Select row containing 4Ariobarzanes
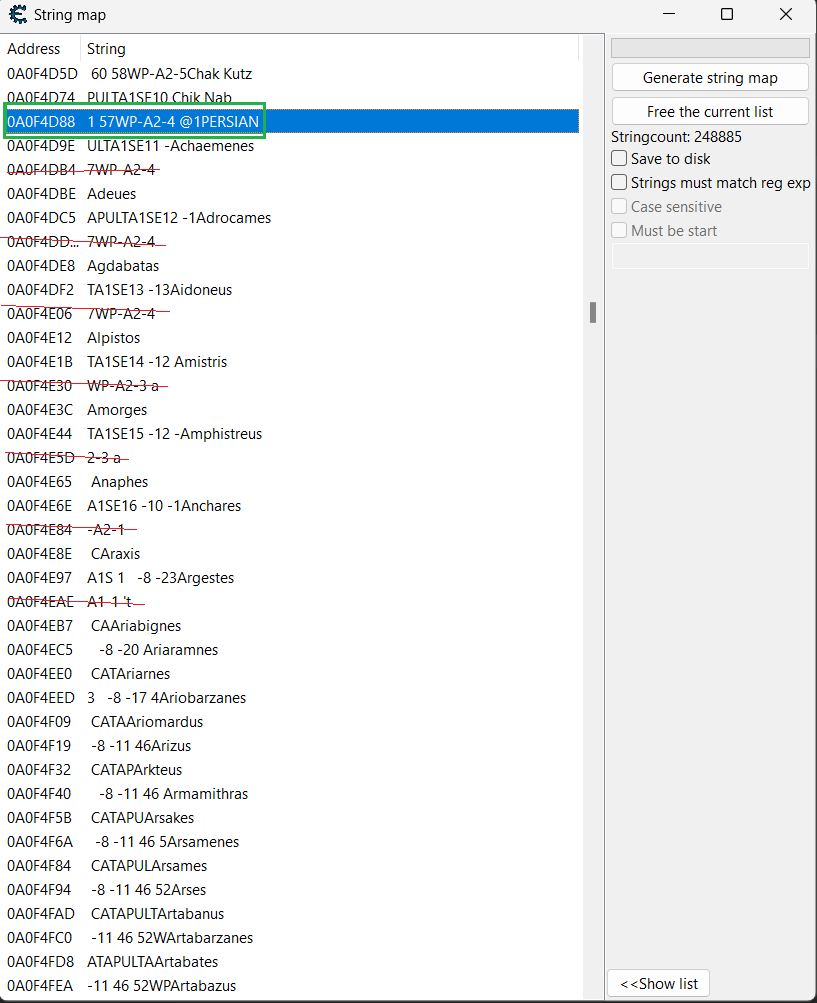 (290, 697)
